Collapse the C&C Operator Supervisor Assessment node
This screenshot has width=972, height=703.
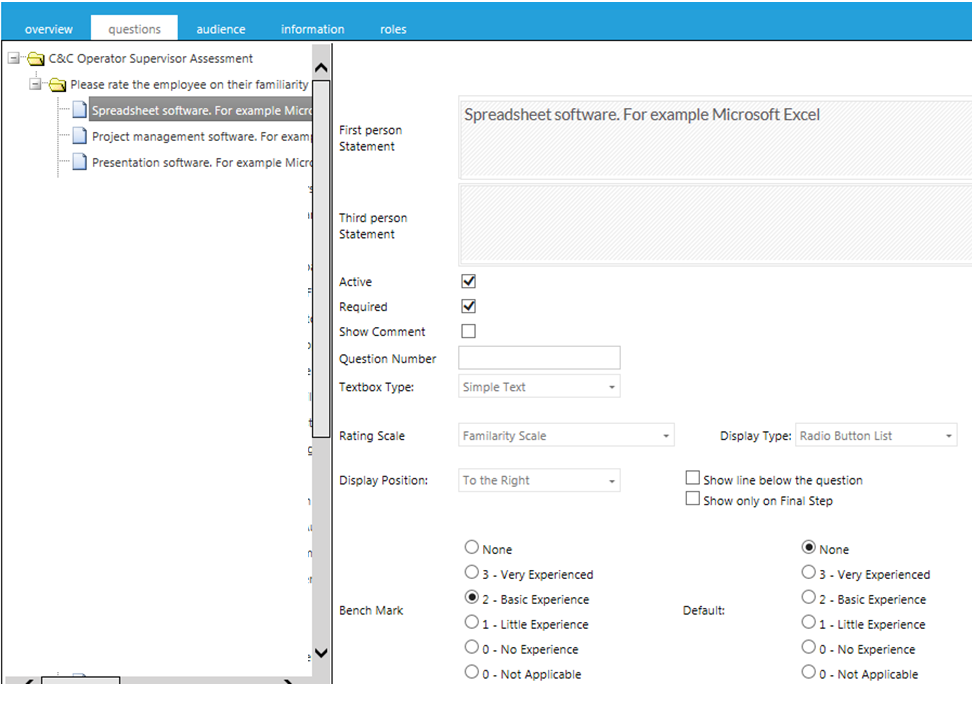point(13,59)
